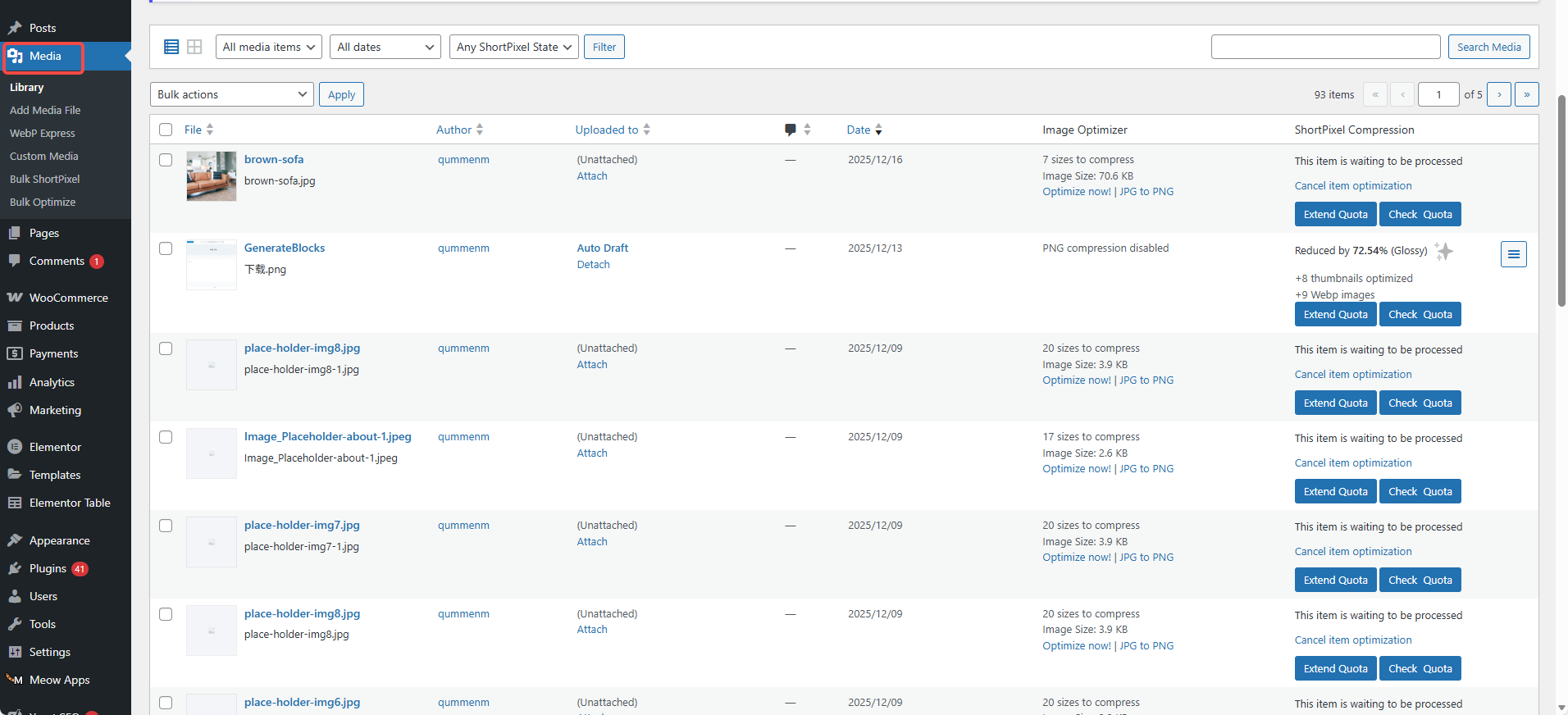Open the Bulk actions dropdown
The height and width of the screenshot is (715, 1568).
[x=231, y=94]
